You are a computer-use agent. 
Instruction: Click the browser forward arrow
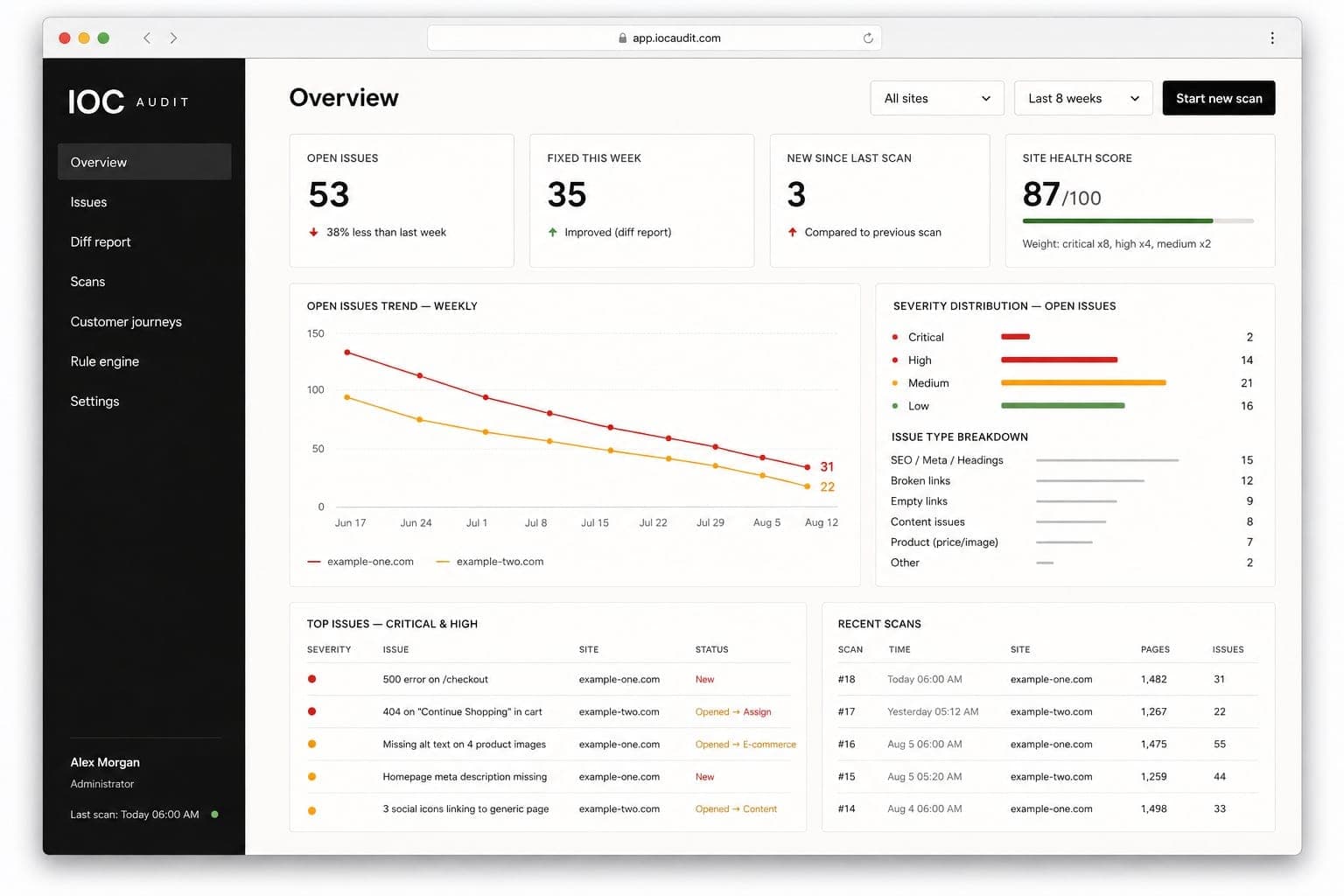click(173, 38)
